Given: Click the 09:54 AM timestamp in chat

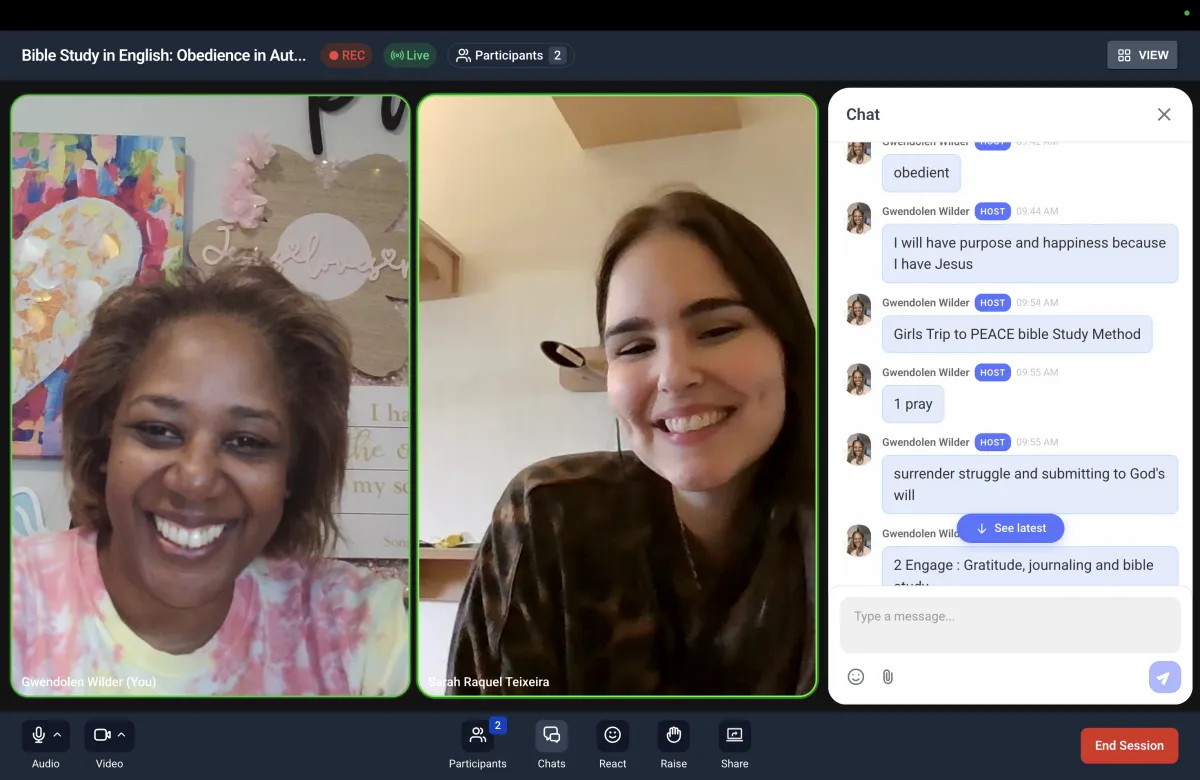Looking at the screenshot, I should point(1037,303).
